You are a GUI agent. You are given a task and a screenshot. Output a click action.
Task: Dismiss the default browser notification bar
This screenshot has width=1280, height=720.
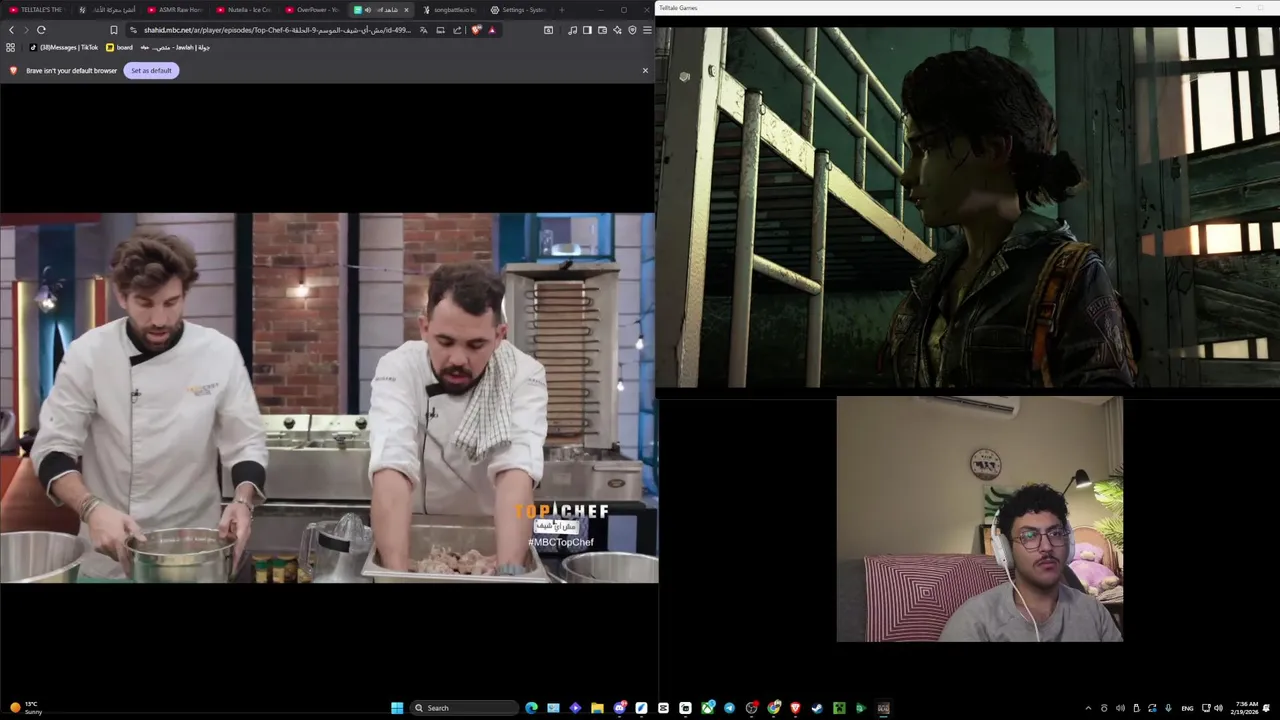click(x=645, y=71)
